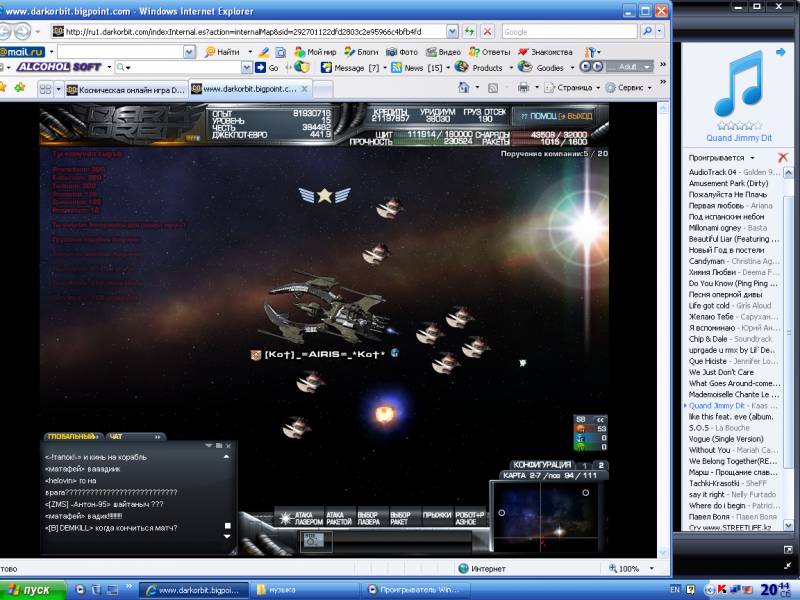Open Фото in mail.ru toolbar

[402, 52]
